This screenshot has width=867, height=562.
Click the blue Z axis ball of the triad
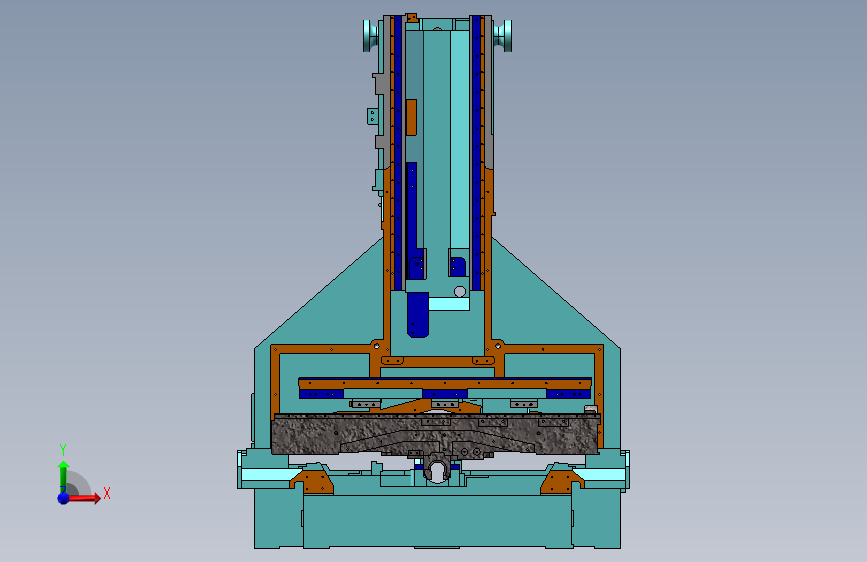click(x=63, y=498)
